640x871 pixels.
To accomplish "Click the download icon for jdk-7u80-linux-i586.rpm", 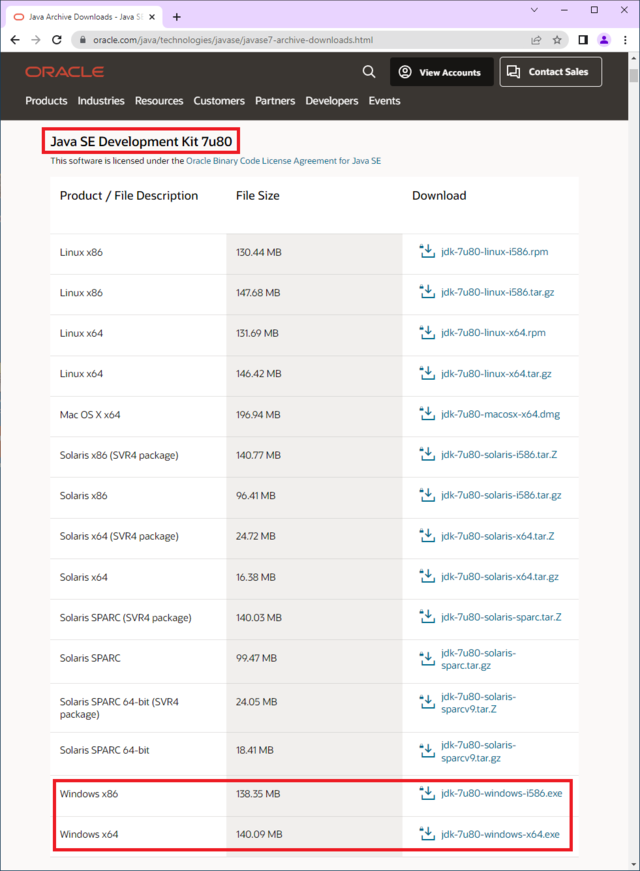I will click(x=427, y=251).
